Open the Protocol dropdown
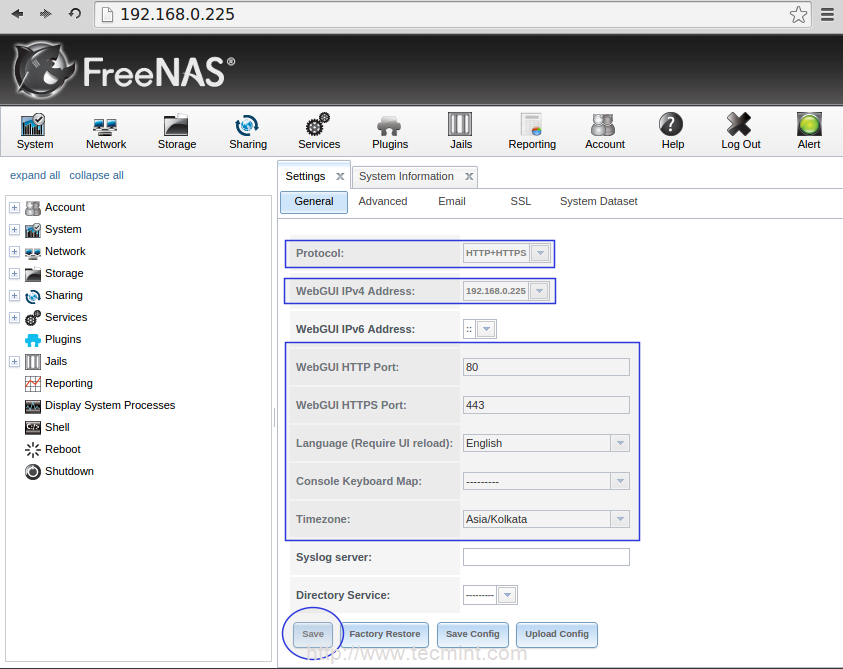 [x=540, y=253]
